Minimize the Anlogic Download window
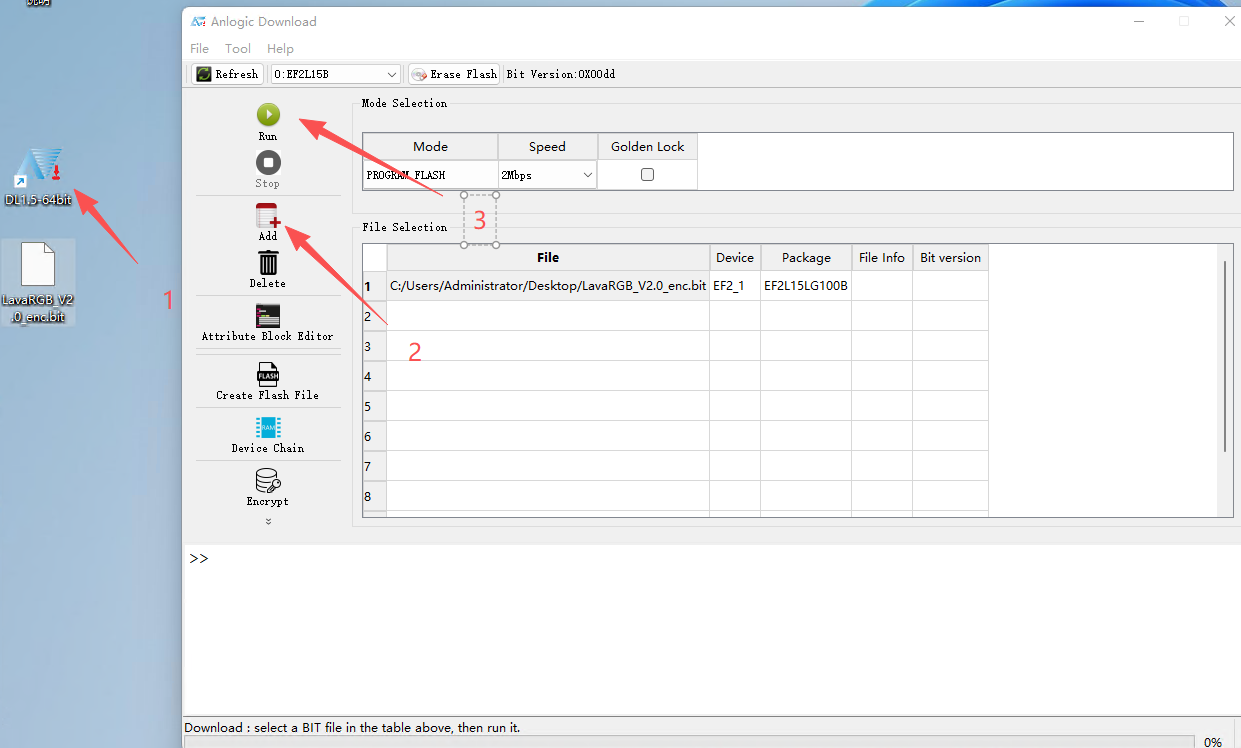The width and height of the screenshot is (1241, 748). pyautogui.click(x=1138, y=21)
